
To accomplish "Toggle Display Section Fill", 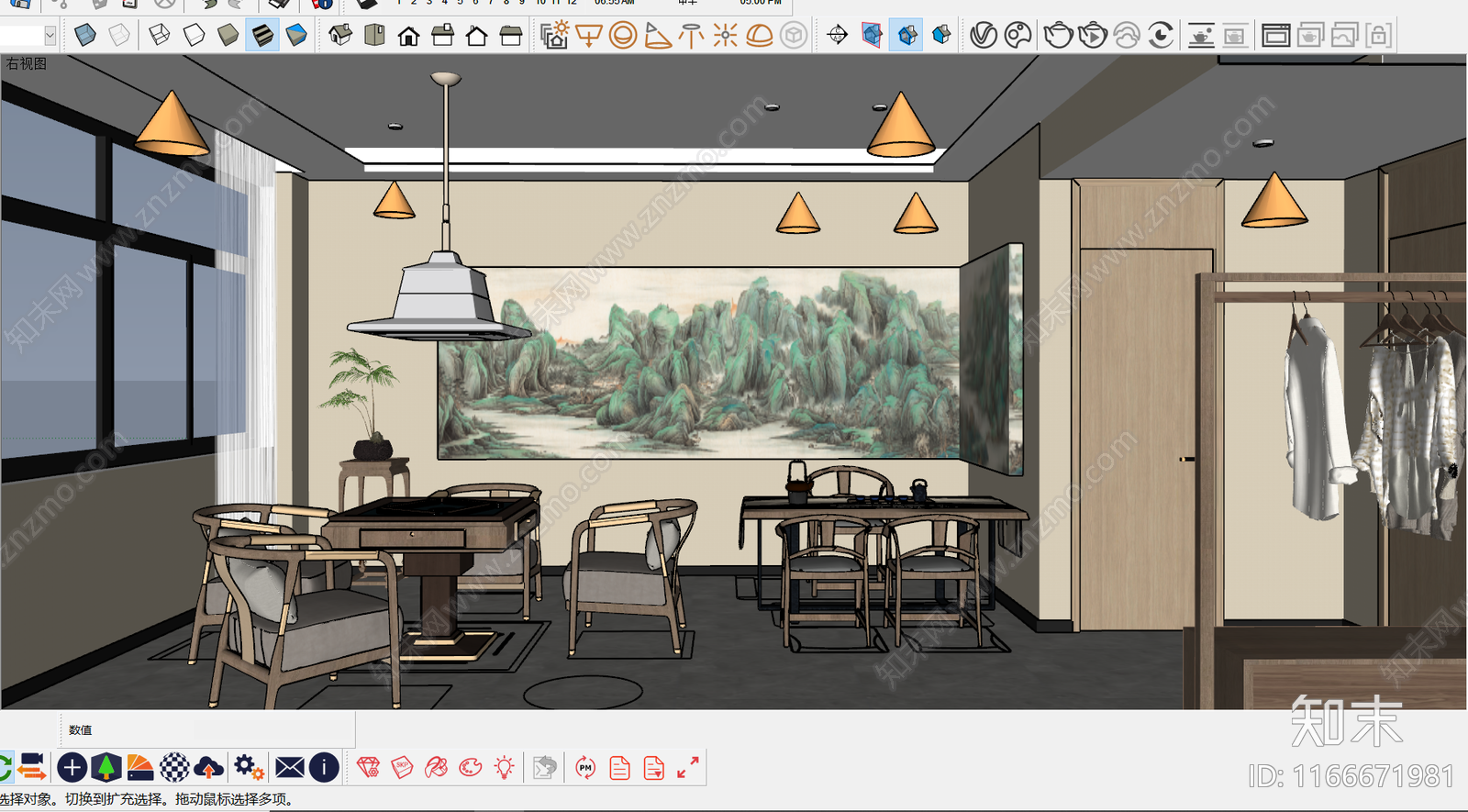I will pos(940,35).
